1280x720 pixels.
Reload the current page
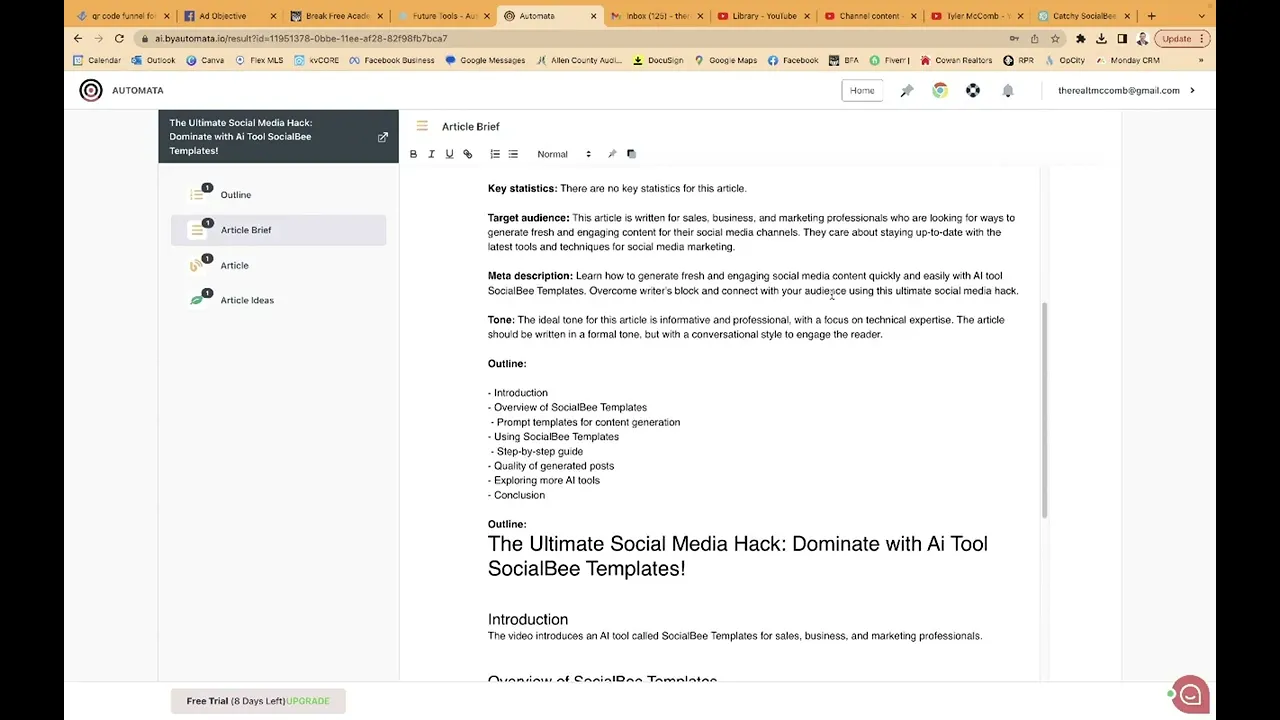[119, 38]
